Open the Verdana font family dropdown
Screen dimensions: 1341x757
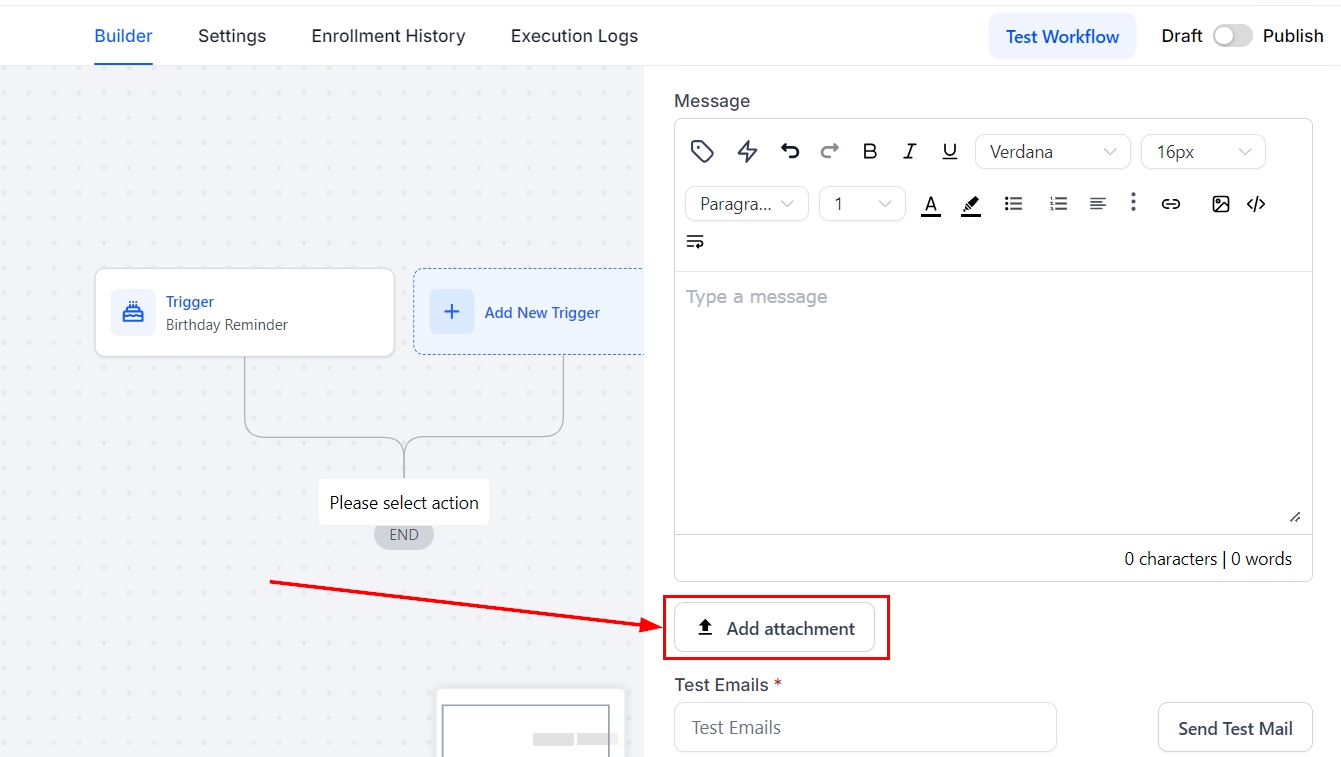click(1052, 152)
